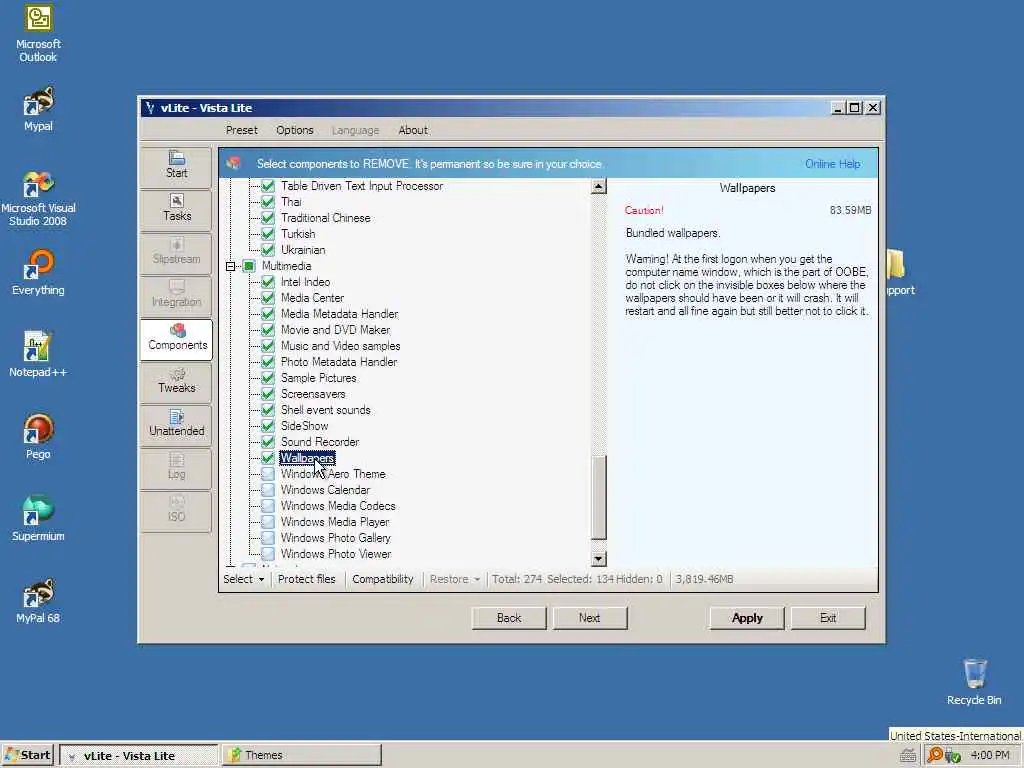Select the Windows Photo Viewer item
This screenshot has height=768, width=1024.
336,554
